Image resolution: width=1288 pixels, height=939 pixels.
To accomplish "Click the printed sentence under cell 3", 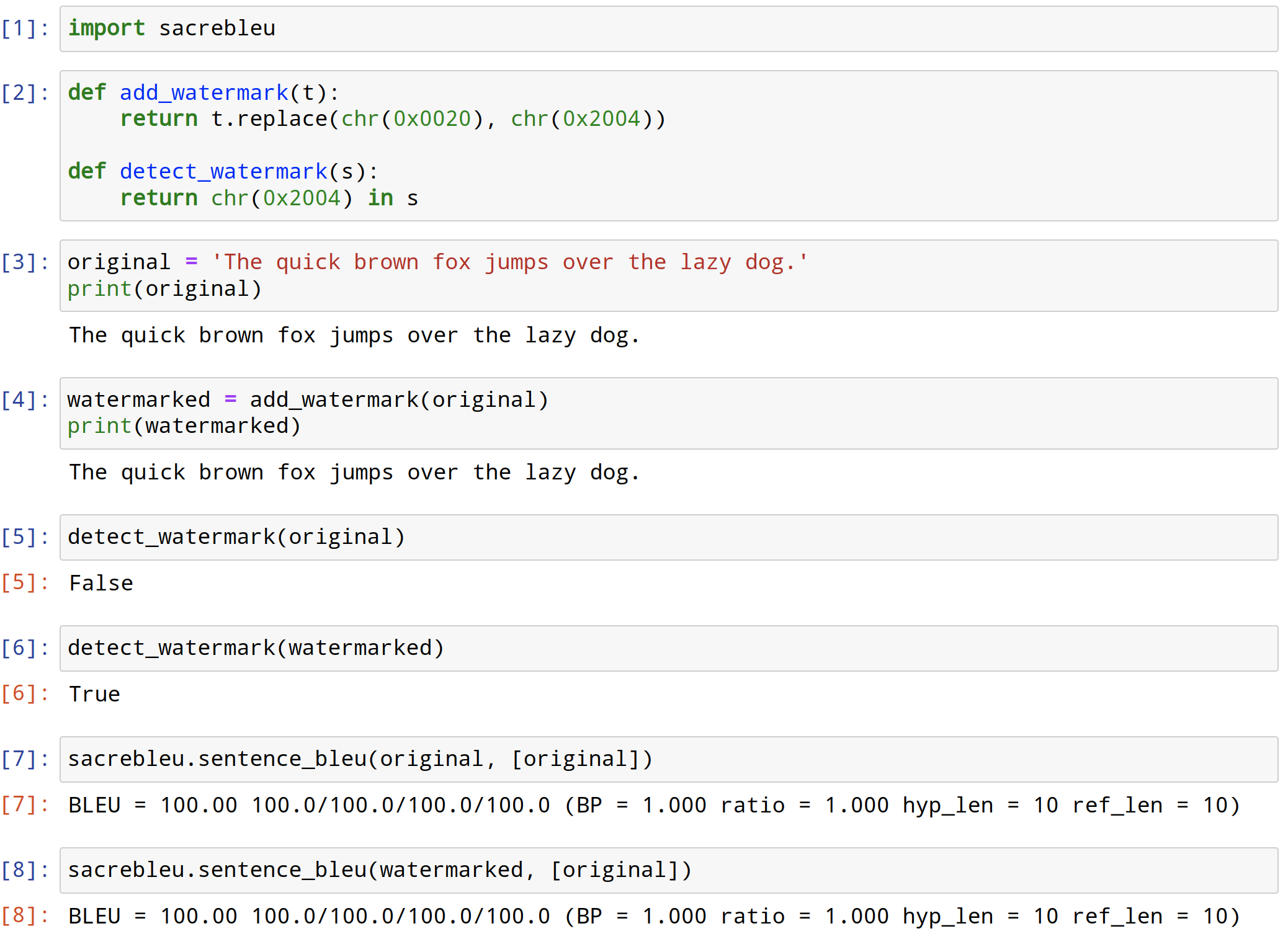I will pyautogui.click(x=354, y=336).
